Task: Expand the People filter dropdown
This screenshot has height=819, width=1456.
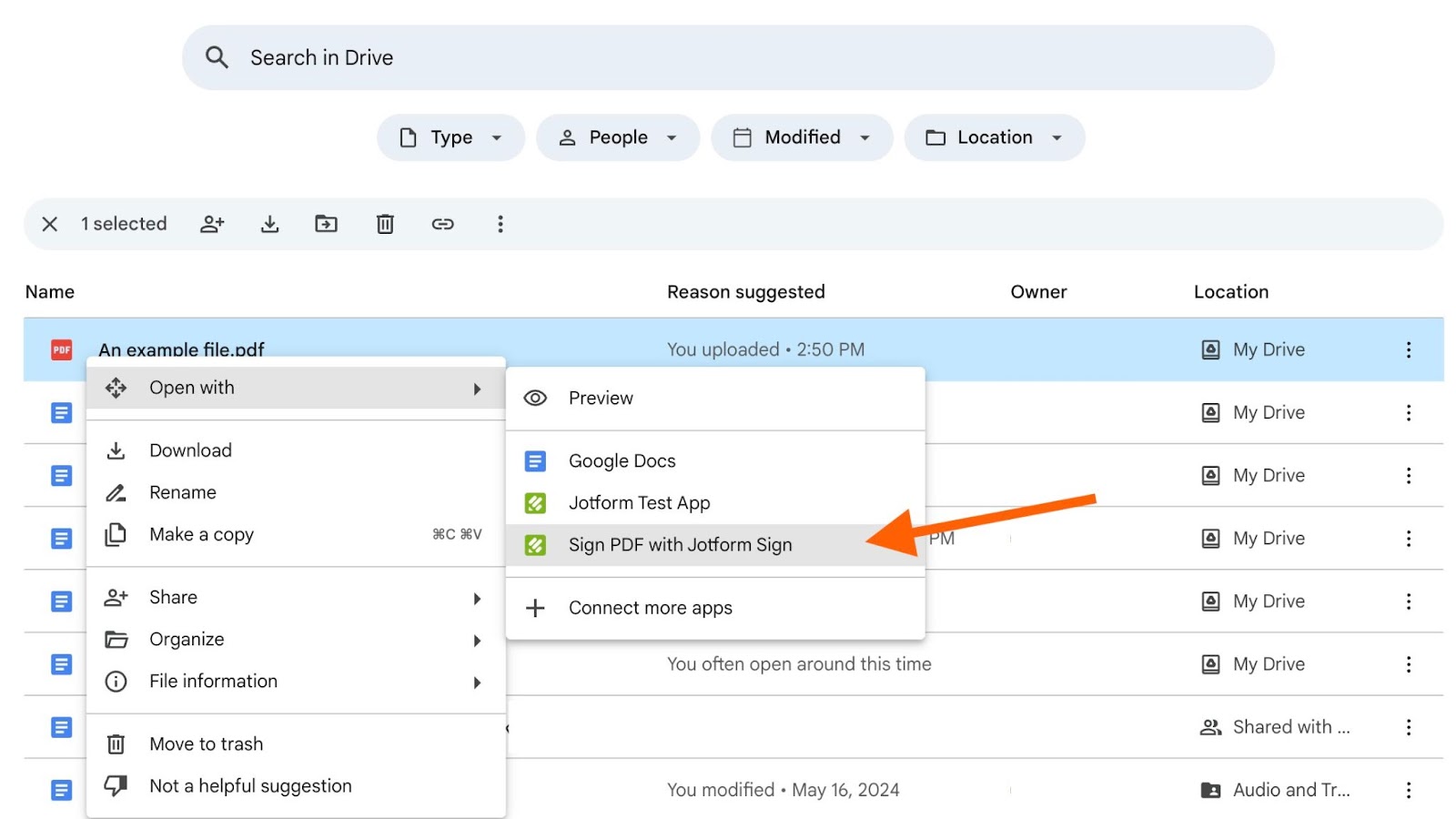Action: point(618,137)
